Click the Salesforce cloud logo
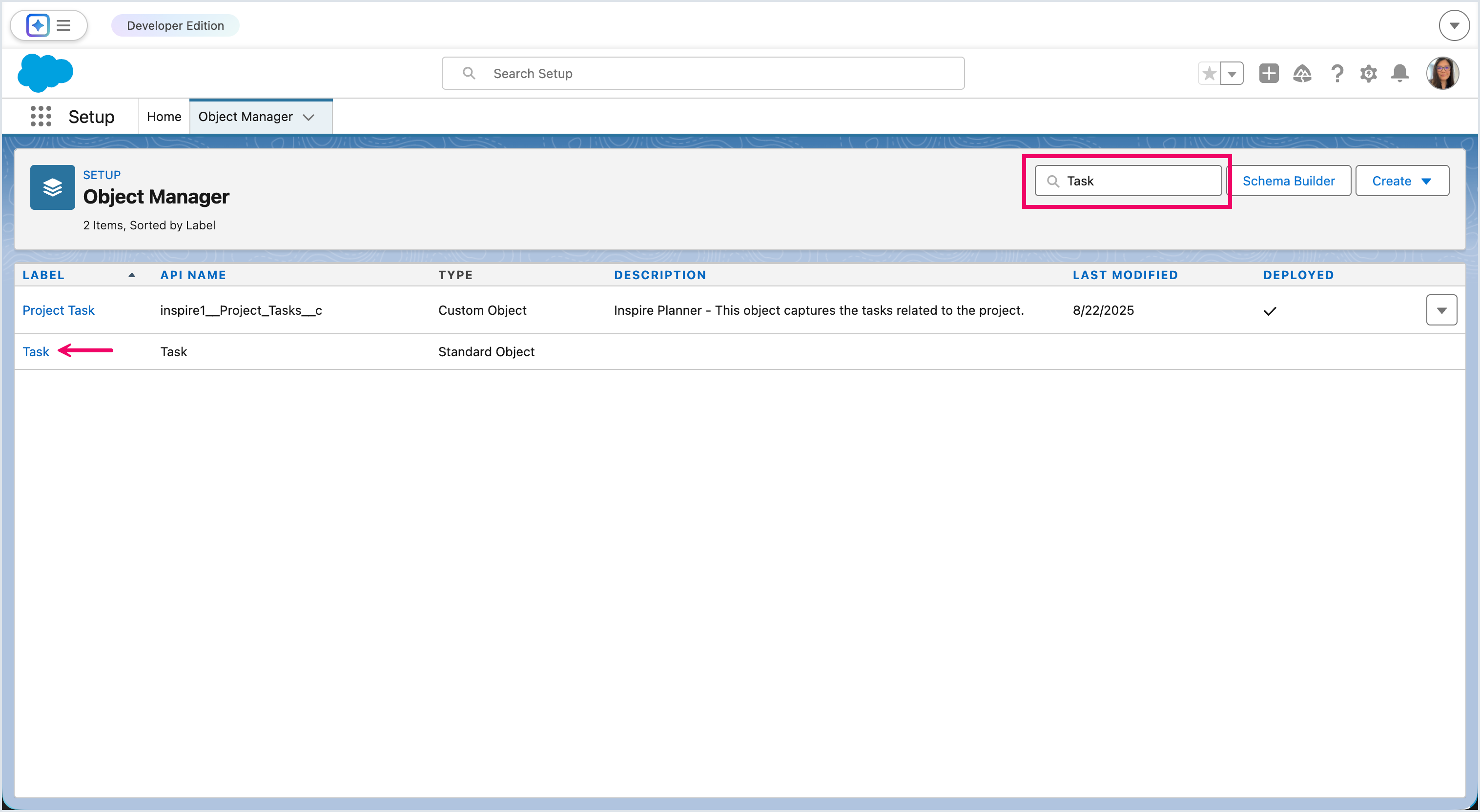The image size is (1480, 812). click(x=45, y=73)
